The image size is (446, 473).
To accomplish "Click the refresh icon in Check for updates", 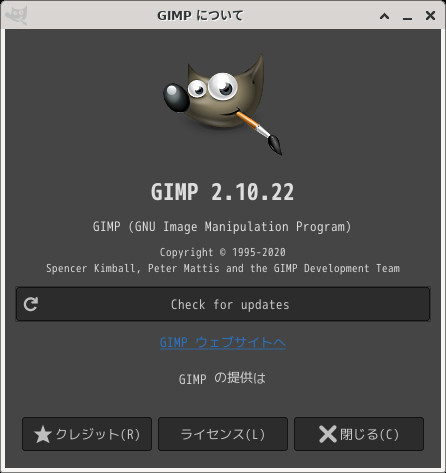I will pyautogui.click(x=31, y=304).
